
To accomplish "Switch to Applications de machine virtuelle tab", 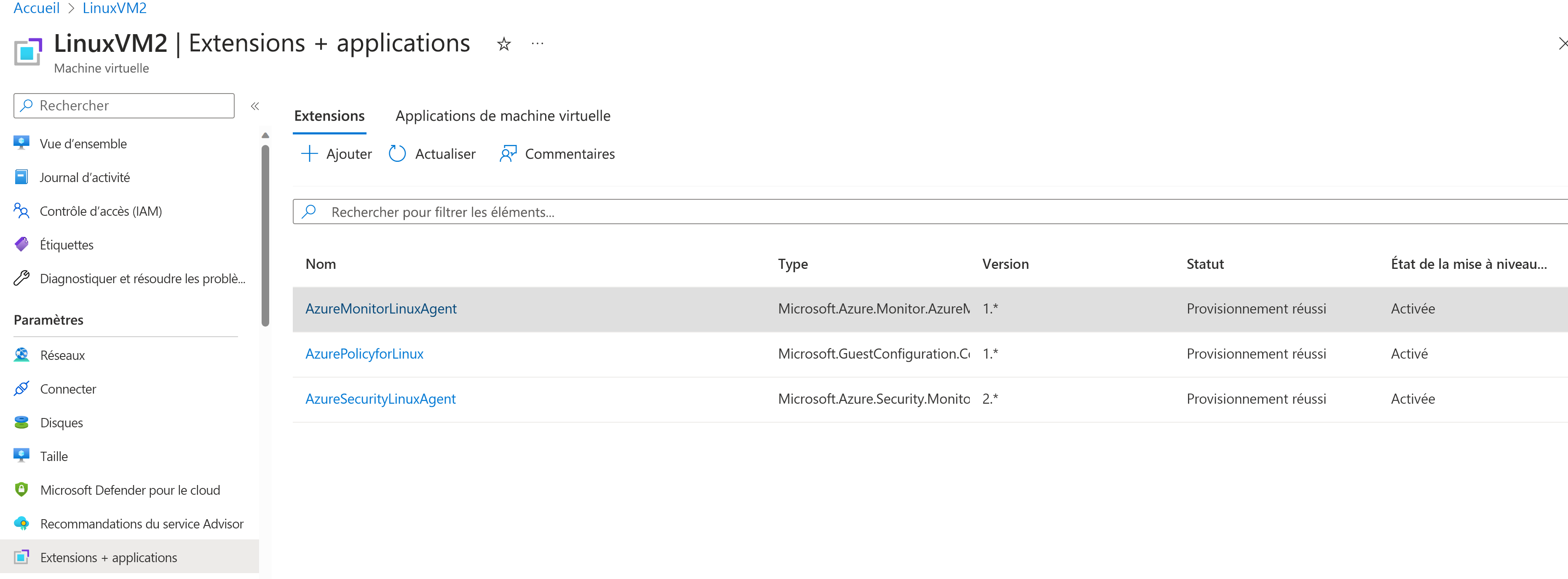I will (x=503, y=116).
